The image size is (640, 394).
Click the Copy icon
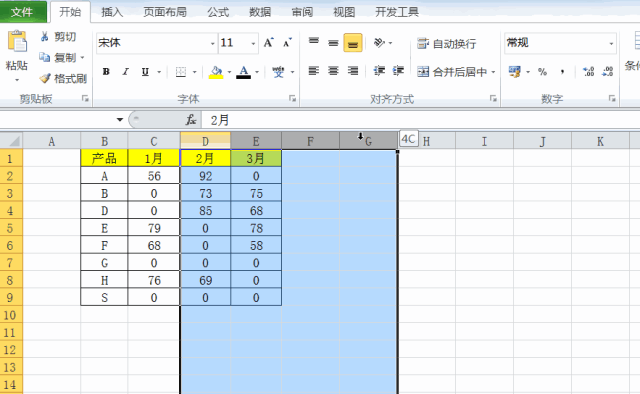[x=44, y=57]
